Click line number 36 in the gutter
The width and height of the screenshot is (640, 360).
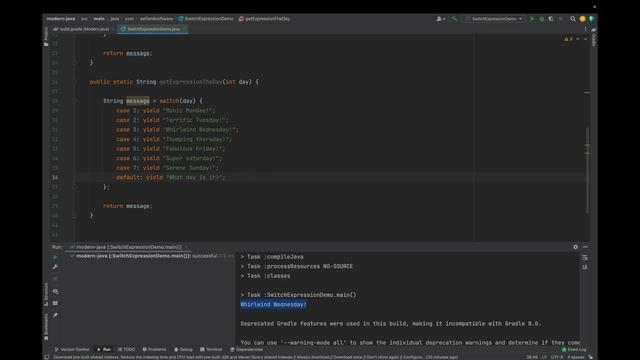55,177
